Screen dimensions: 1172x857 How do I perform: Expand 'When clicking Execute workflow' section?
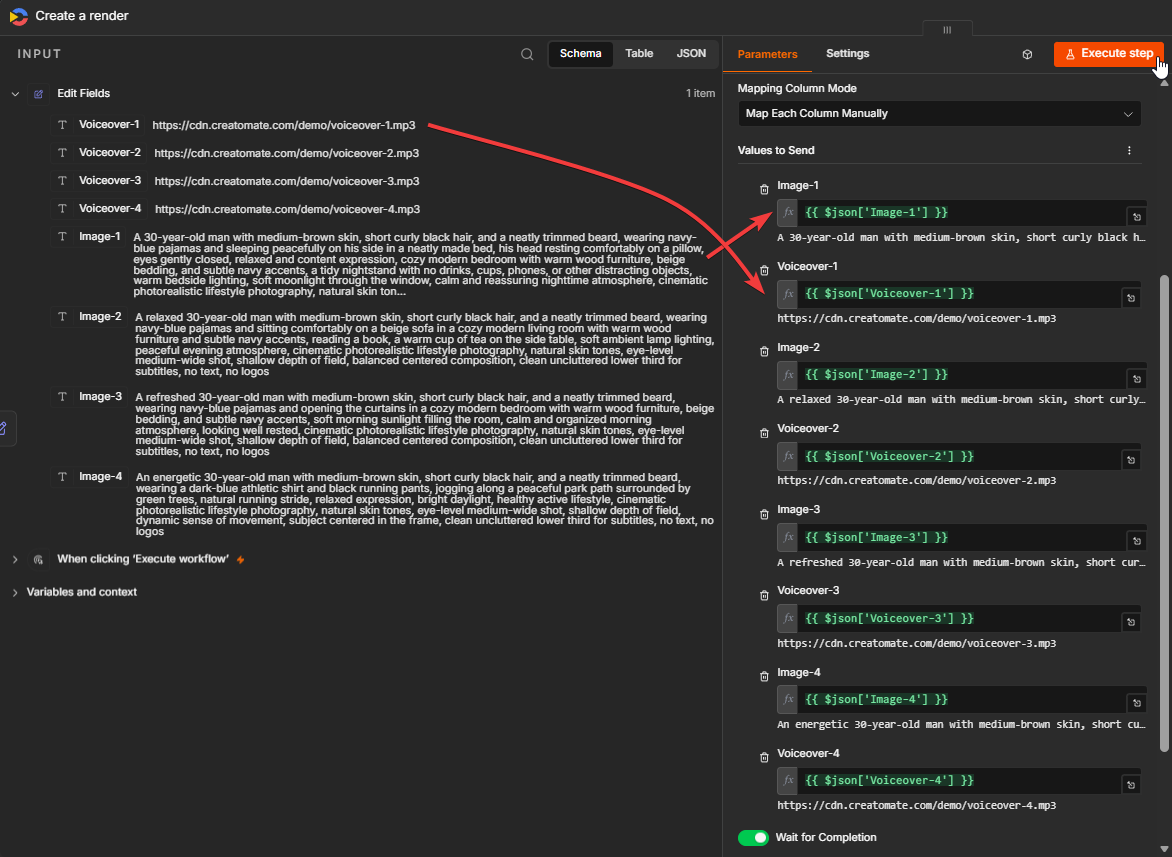click(15, 560)
